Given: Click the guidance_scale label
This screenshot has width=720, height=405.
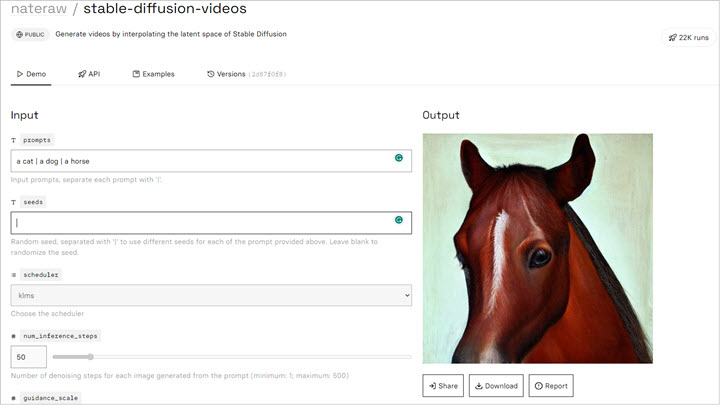Looking at the screenshot, I should 51,398.
